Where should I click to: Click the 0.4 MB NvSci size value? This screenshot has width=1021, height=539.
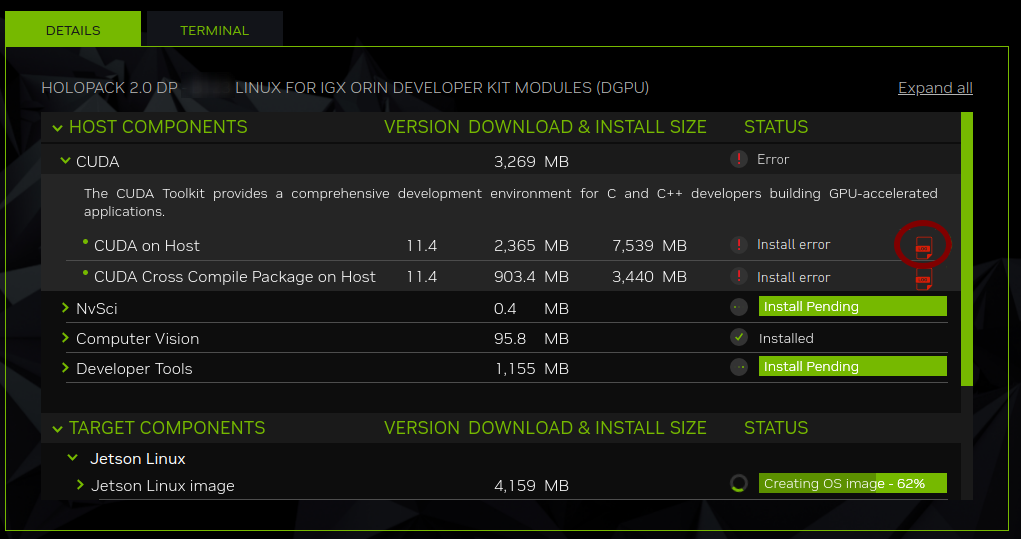(531, 309)
